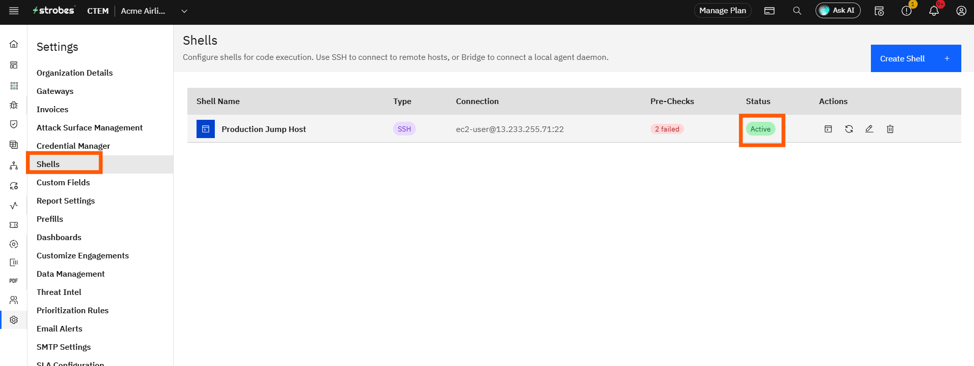The image size is (974, 366).
Task: Click the 2 failed pre-checks badge
Action: (x=667, y=129)
